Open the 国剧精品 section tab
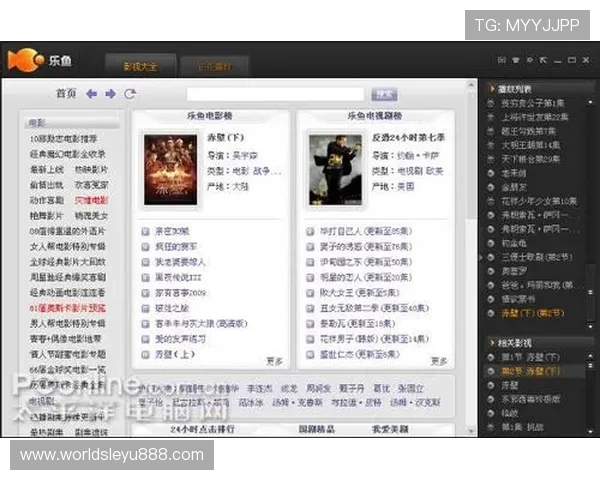This screenshot has width=600, height=480. coord(316,429)
